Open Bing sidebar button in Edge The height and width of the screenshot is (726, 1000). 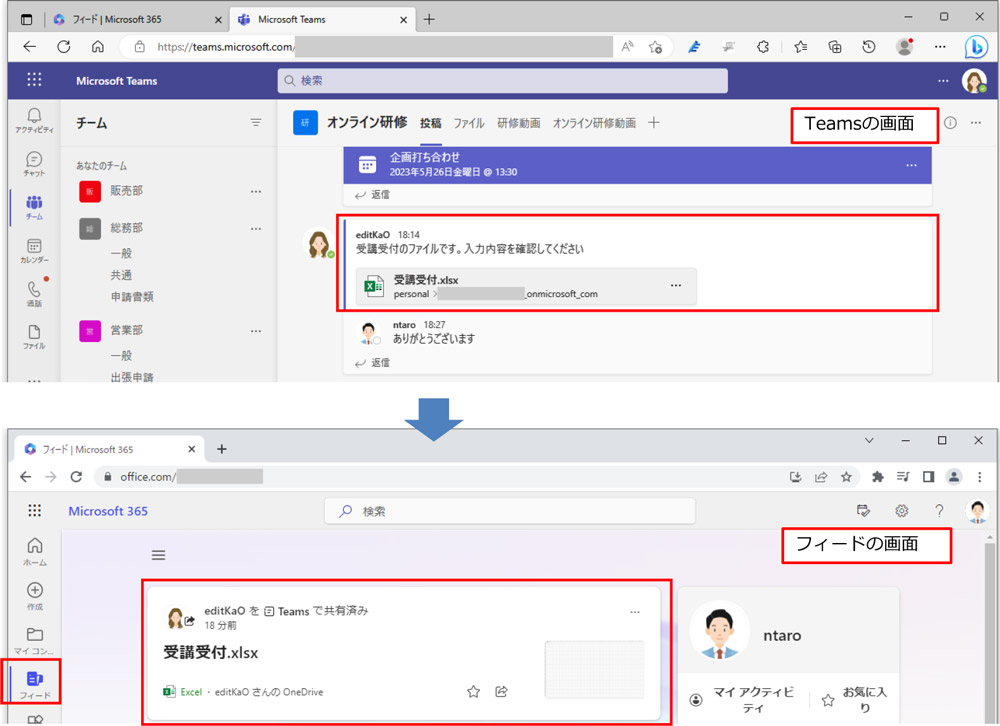[976, 47]
